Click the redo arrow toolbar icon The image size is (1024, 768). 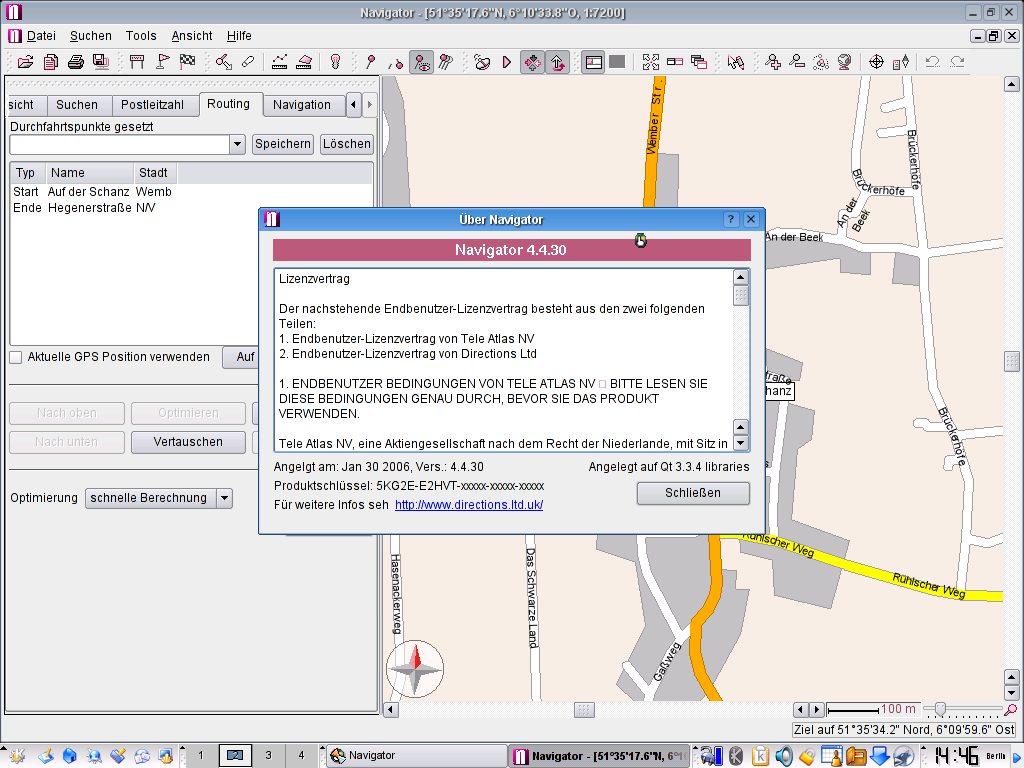[957, 62]
